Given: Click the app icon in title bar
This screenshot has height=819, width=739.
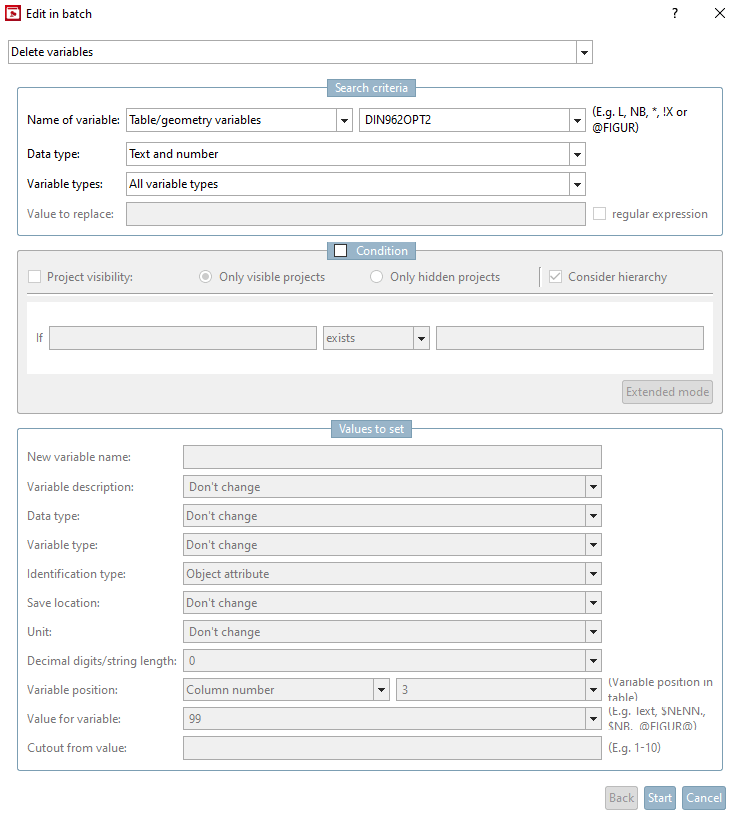Looking at the screenshot, I should click(14, 14).
